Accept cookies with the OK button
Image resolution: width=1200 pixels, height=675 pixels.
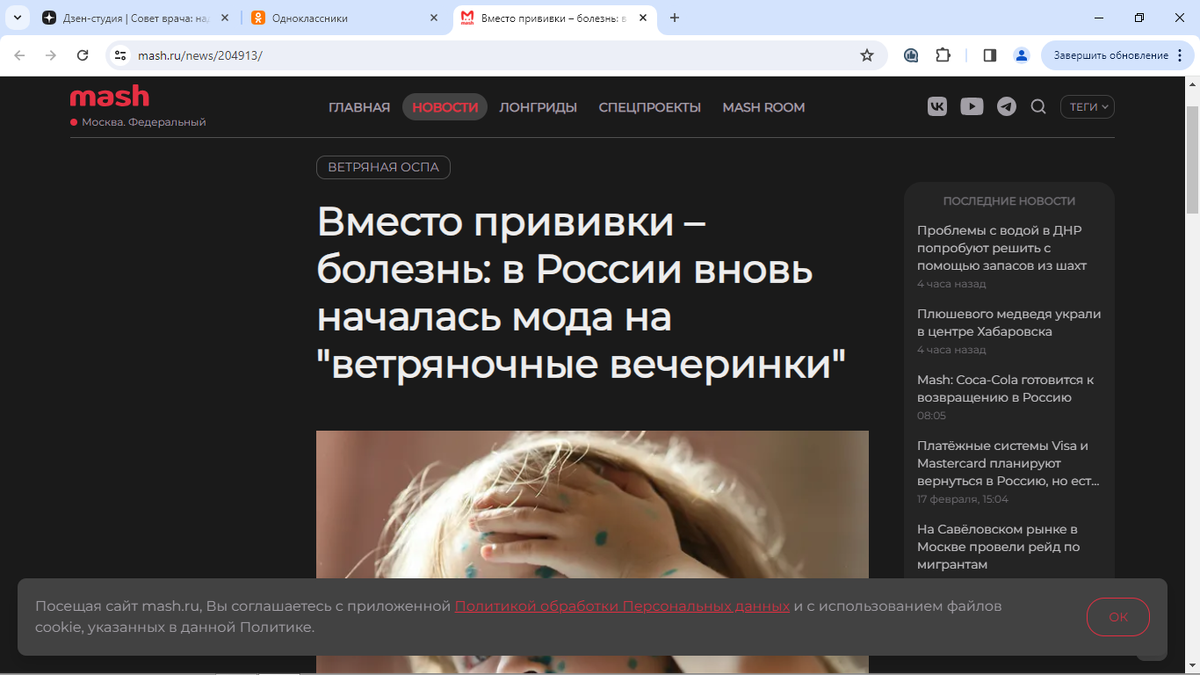click(1118, 617)
